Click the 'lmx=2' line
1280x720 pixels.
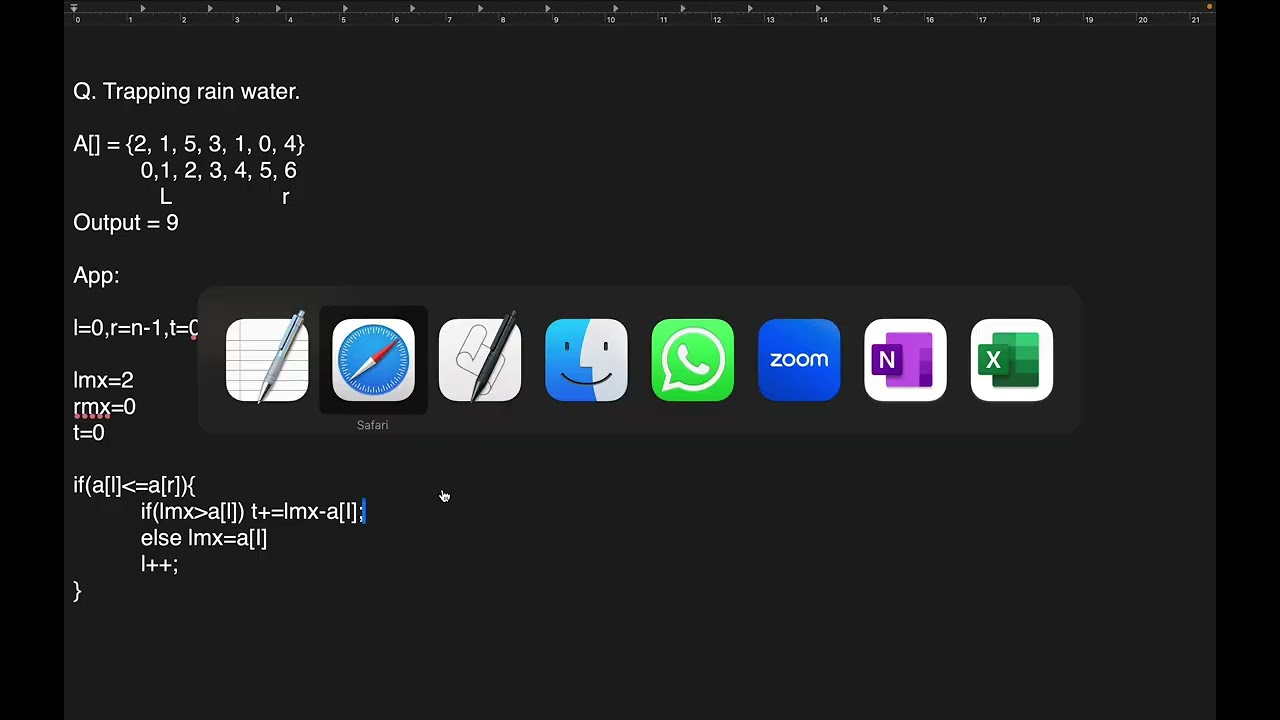coord(103,380)
